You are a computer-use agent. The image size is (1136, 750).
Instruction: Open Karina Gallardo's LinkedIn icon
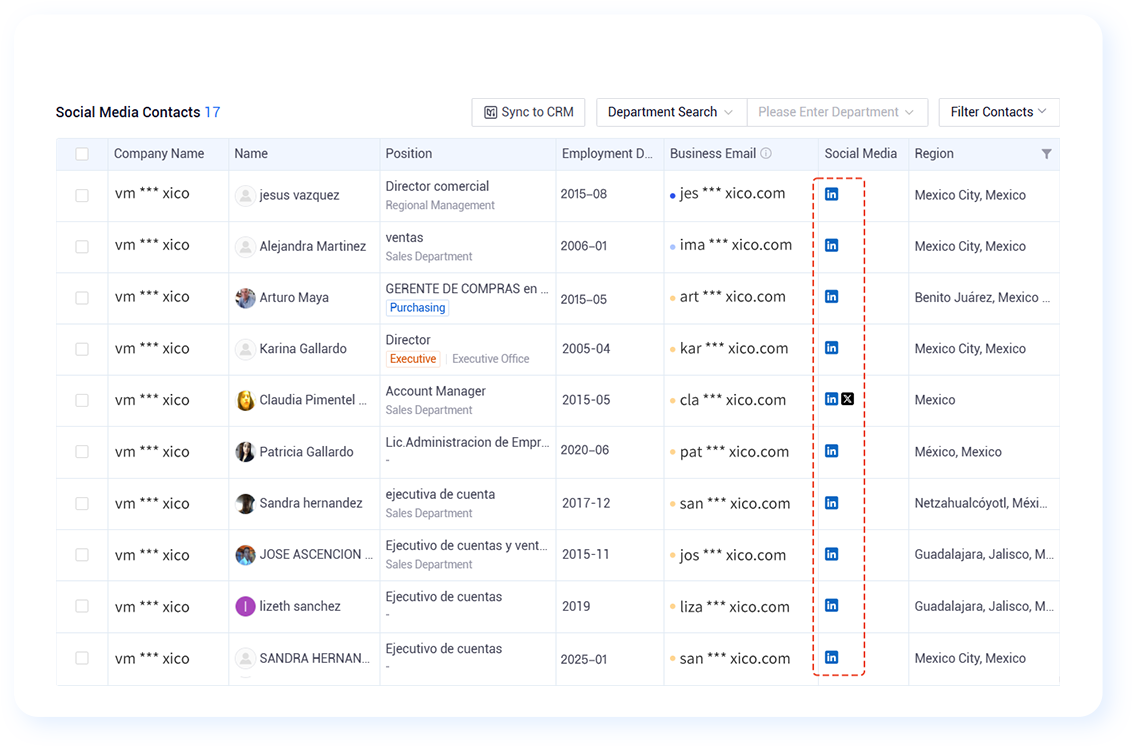[832, 349]
